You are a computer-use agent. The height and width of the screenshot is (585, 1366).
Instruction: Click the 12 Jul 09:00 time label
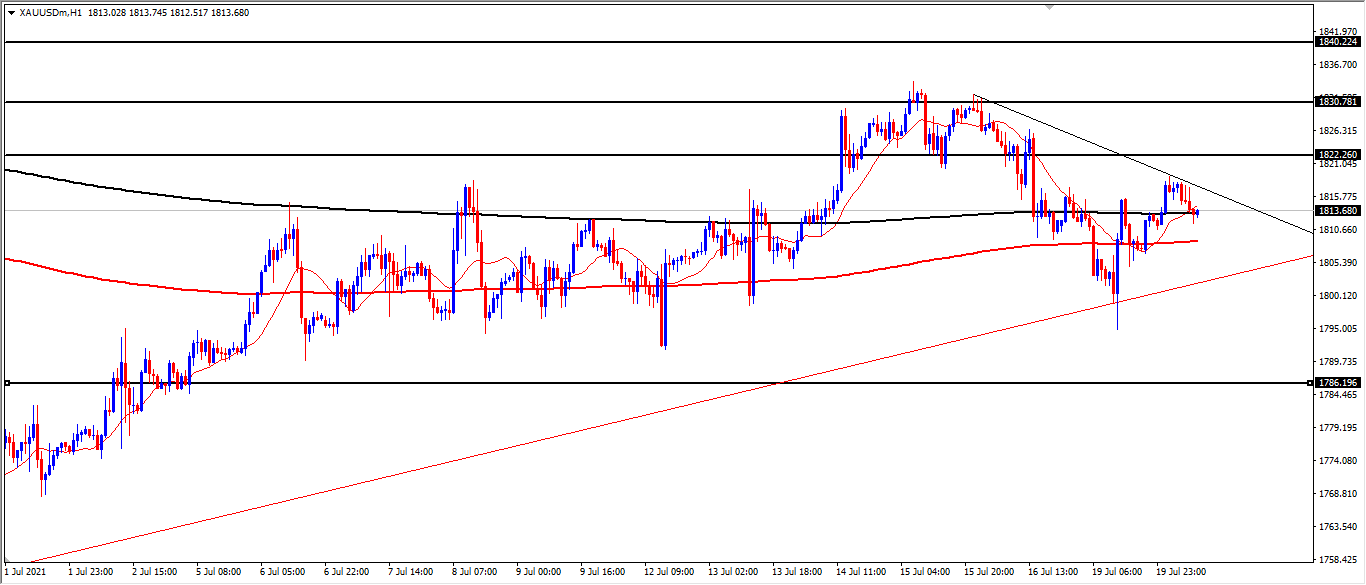pyautogui.click(x=669, y=573)
